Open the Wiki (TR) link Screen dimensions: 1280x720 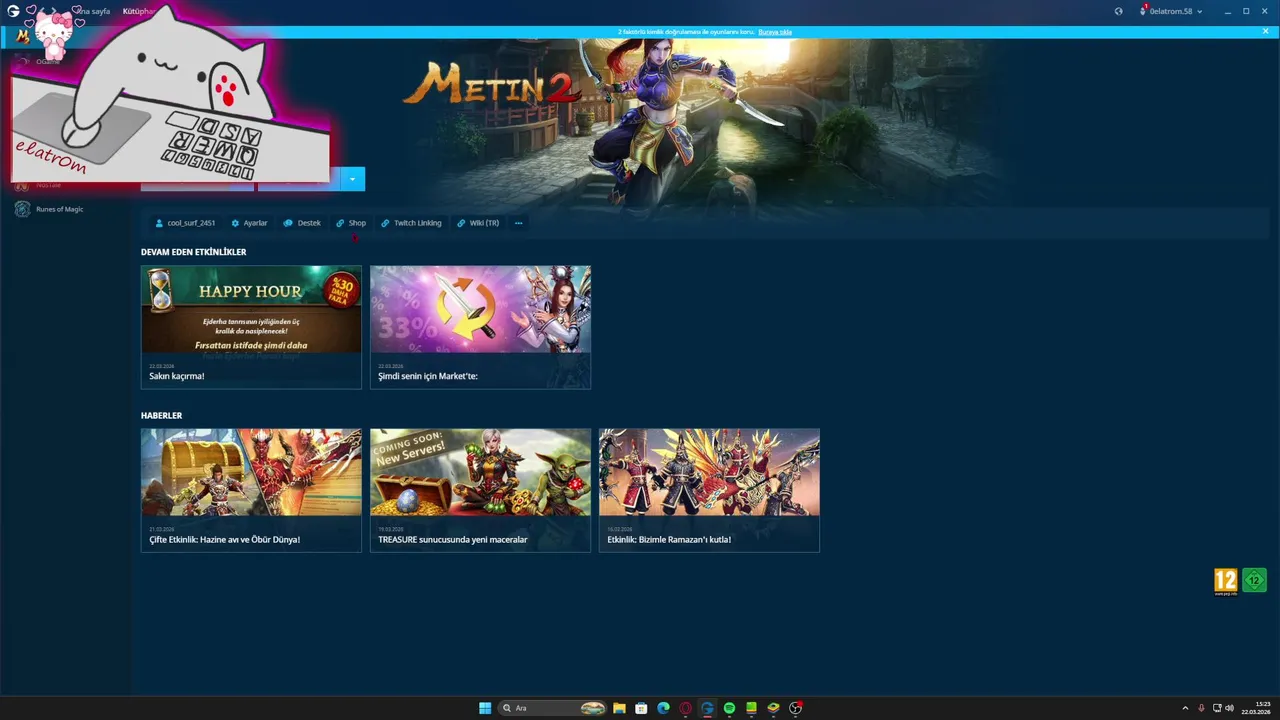tap(478, 223)
